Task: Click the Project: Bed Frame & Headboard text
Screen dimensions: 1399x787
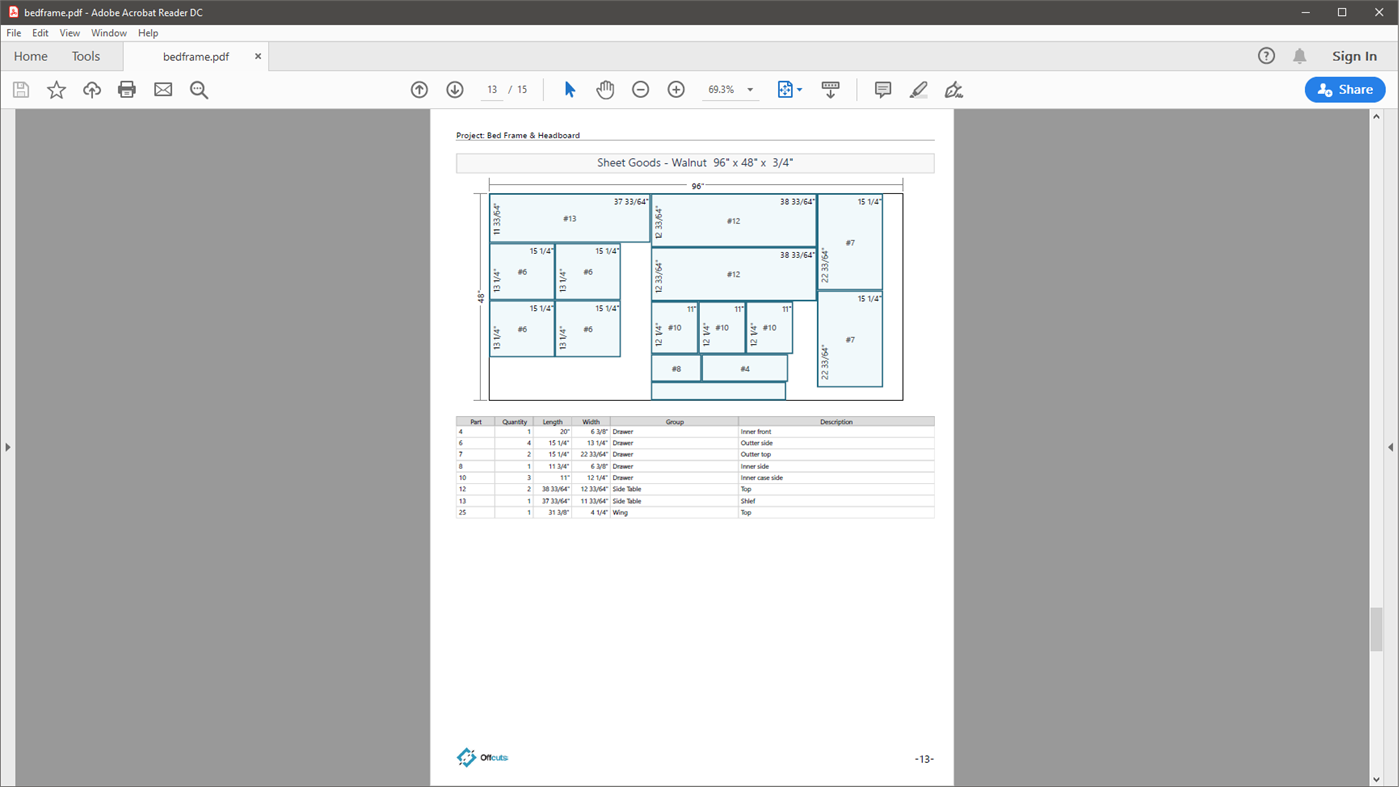Action: [518, 135]
